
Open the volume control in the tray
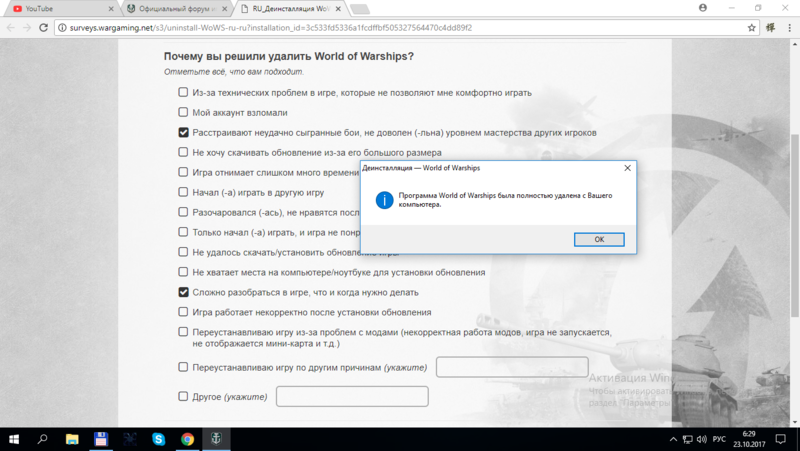pos(702,439)
